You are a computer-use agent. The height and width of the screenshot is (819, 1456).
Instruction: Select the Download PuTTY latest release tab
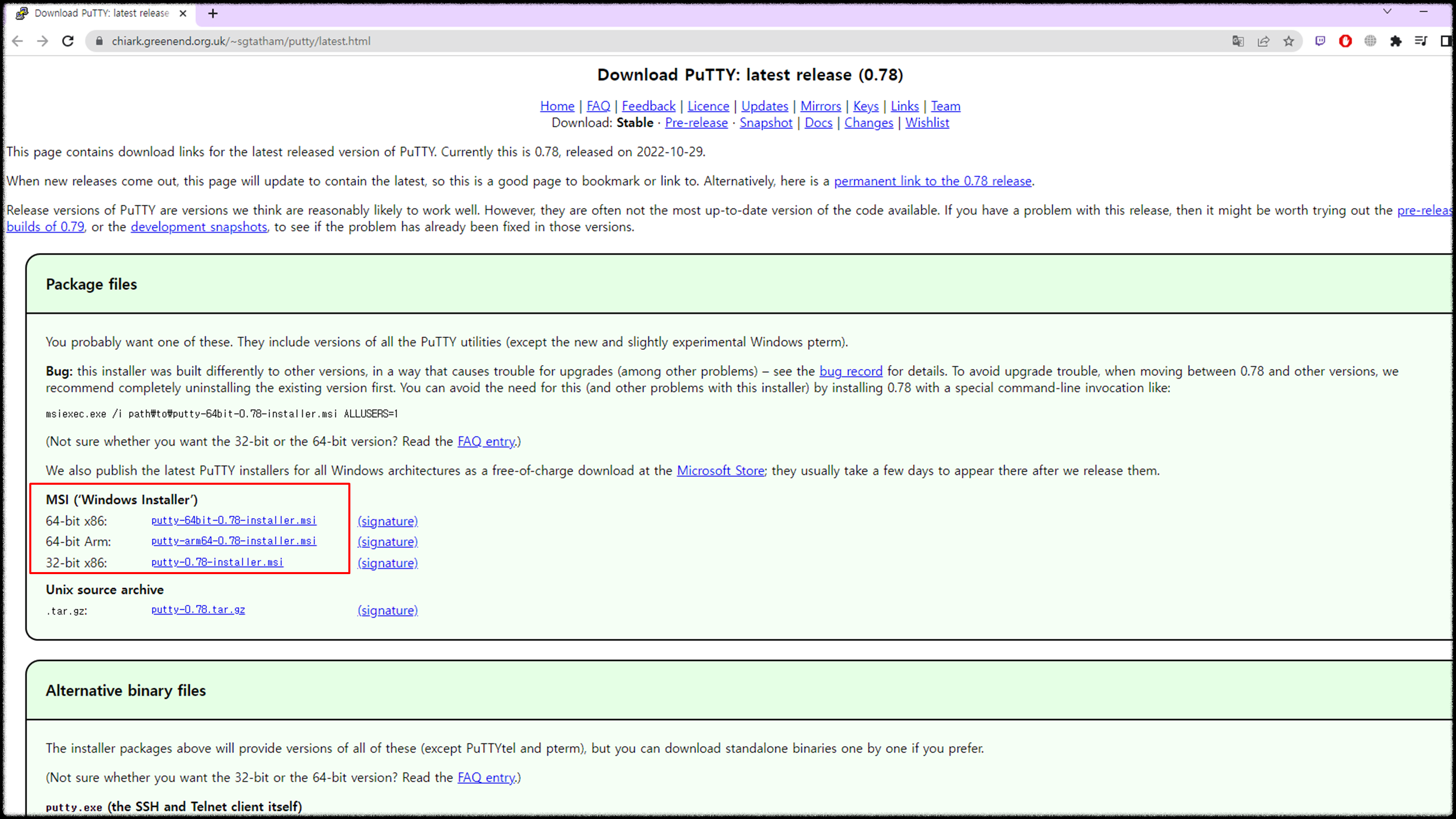(102, 14)
